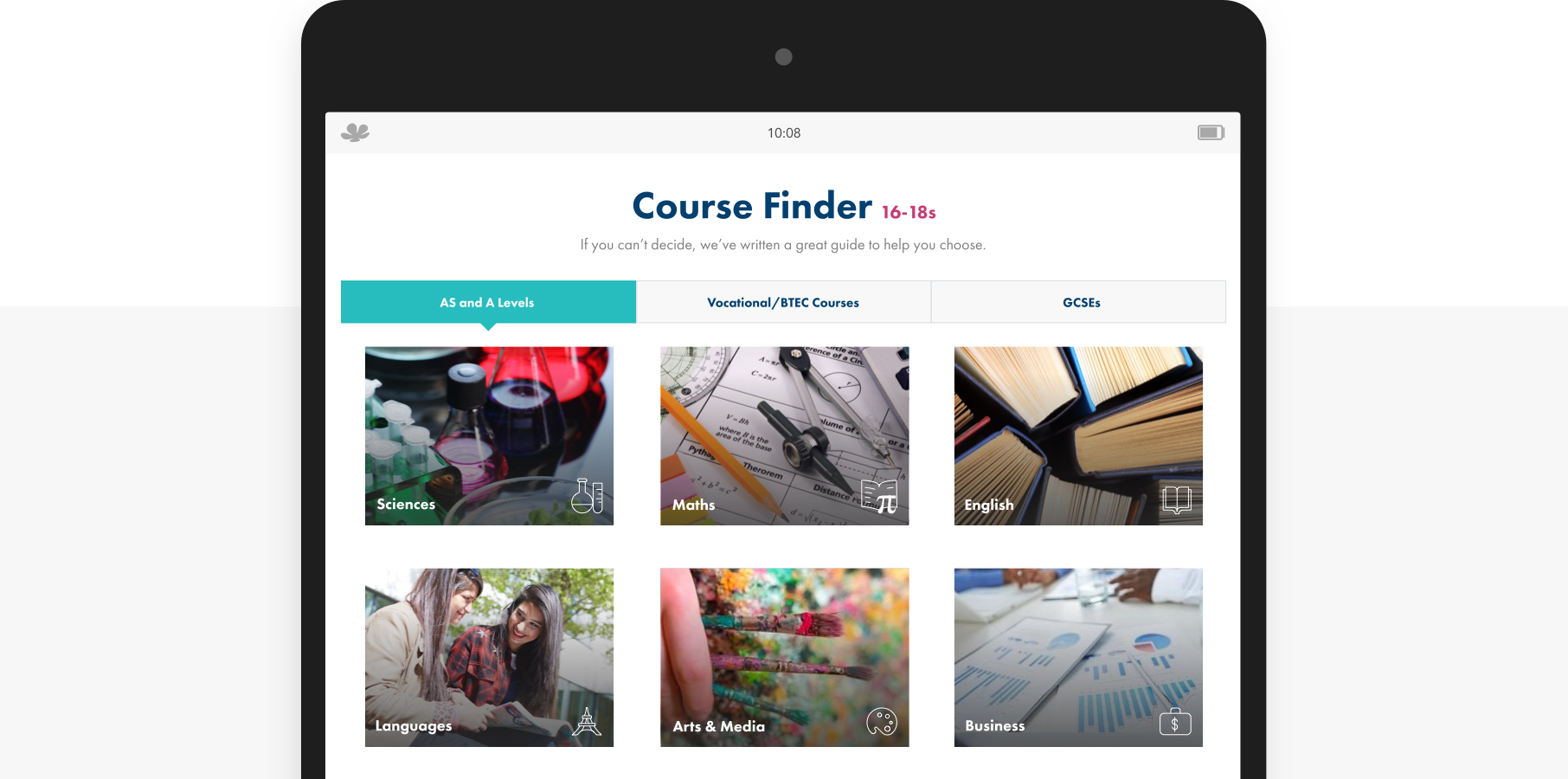Click the pi book icon on Maths
The width and height of the screenshot is (1568, 779).
point(880,497)
